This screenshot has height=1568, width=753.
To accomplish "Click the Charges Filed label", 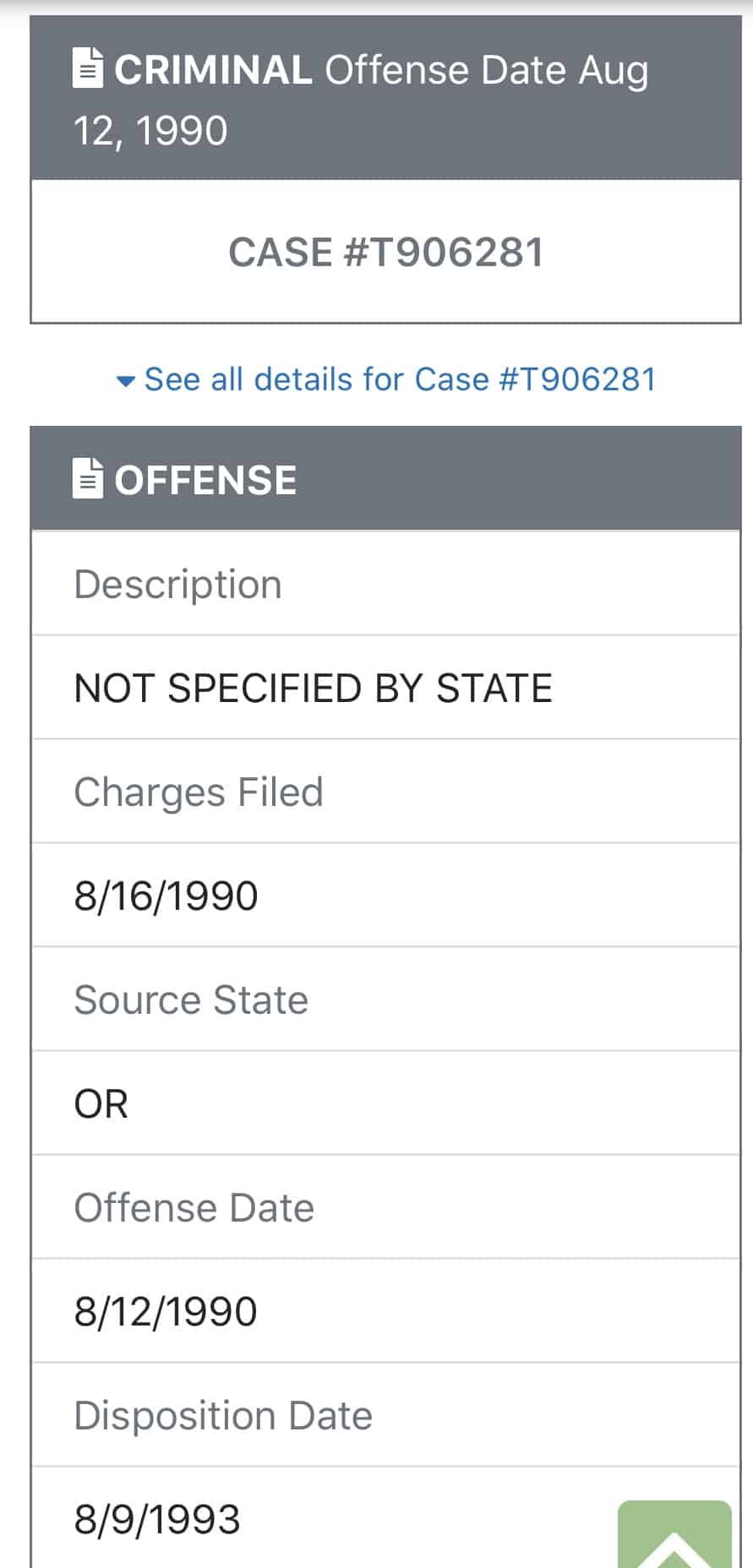I will pos(199,792).
